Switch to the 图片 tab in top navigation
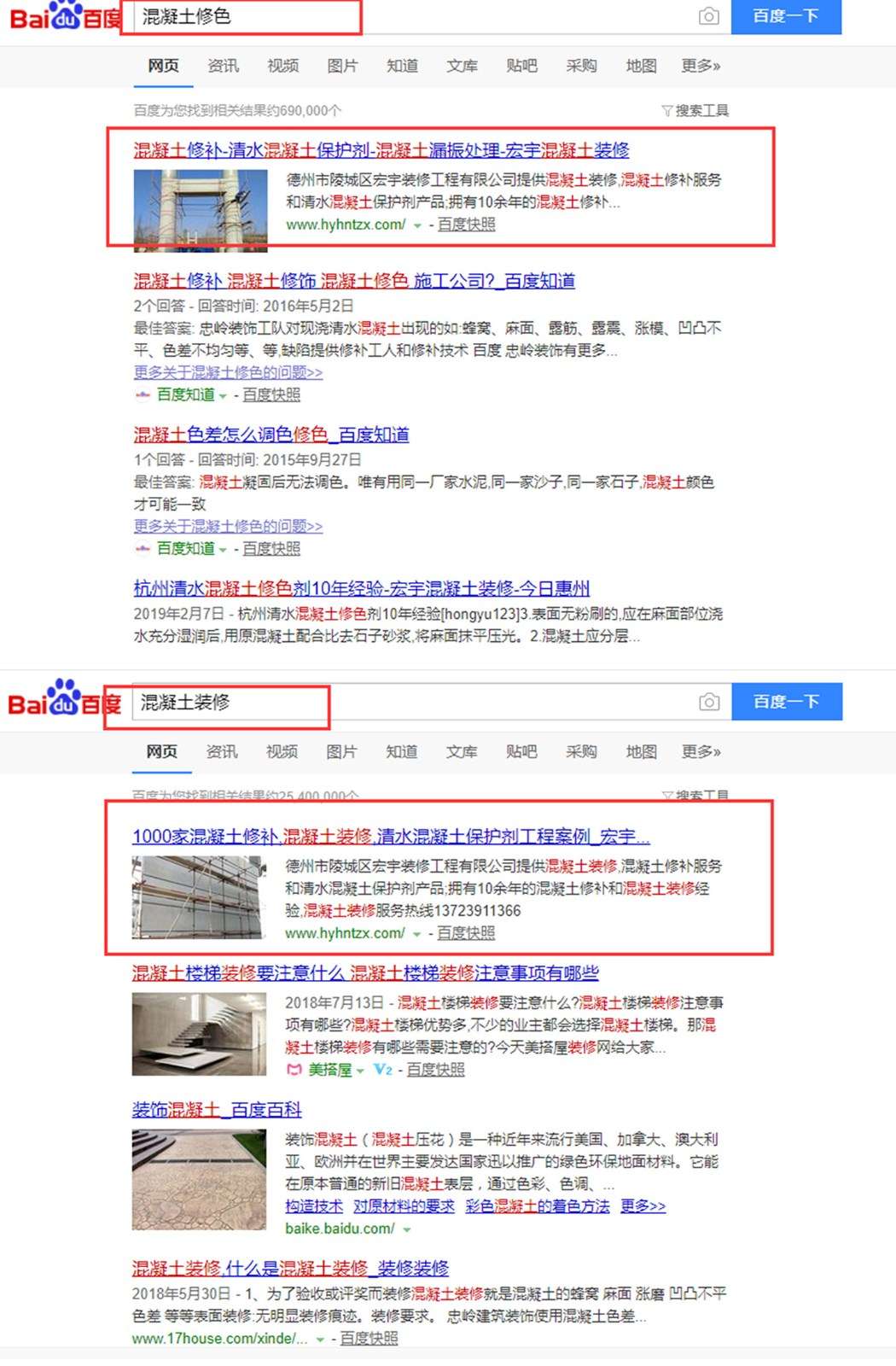The width and height of the screenshot is (896, 1366). (342, 66)
